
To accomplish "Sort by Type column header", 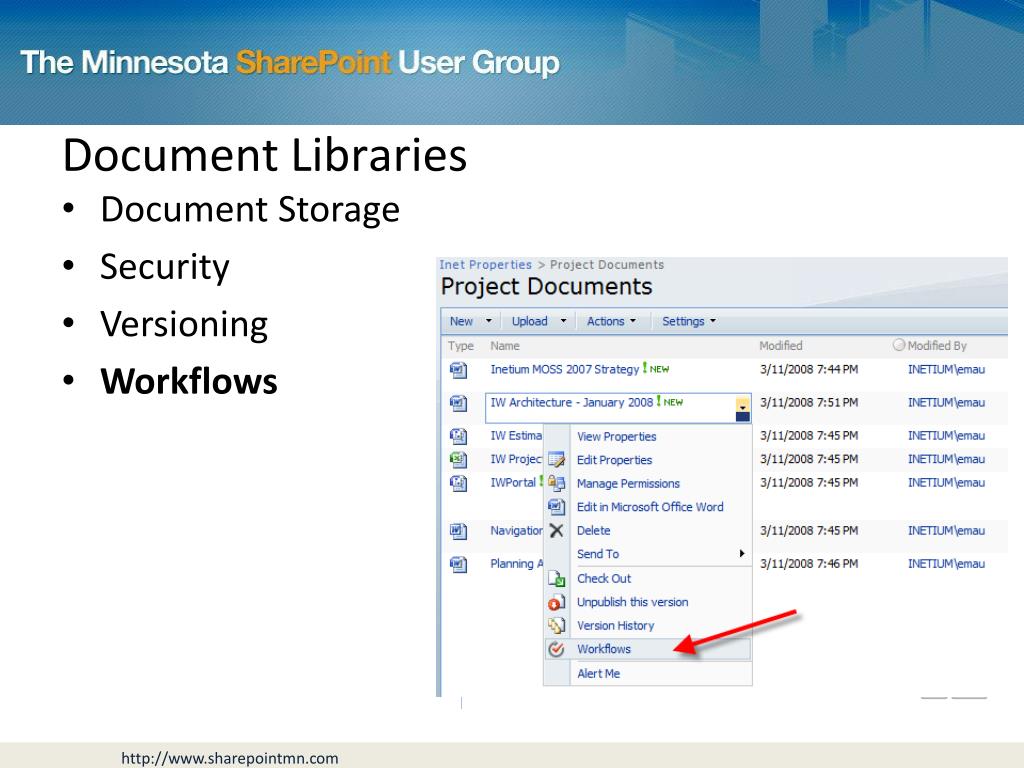I will coord(460,346).
